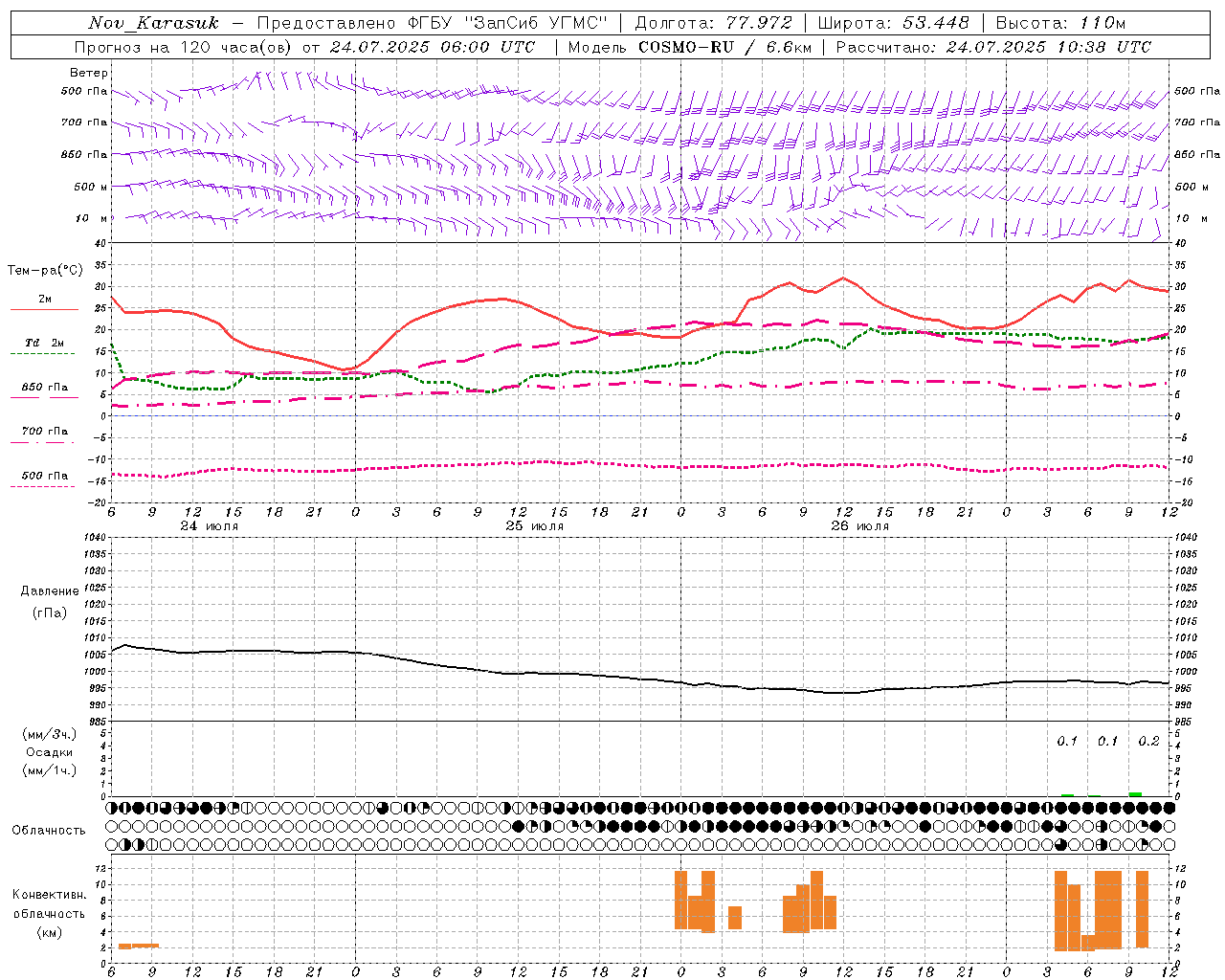Image resolution: width=1225 pixels, height=980 pixels.
Task: Click the 500 гПа temperature legend entry
Action: (x=45, y=476)
